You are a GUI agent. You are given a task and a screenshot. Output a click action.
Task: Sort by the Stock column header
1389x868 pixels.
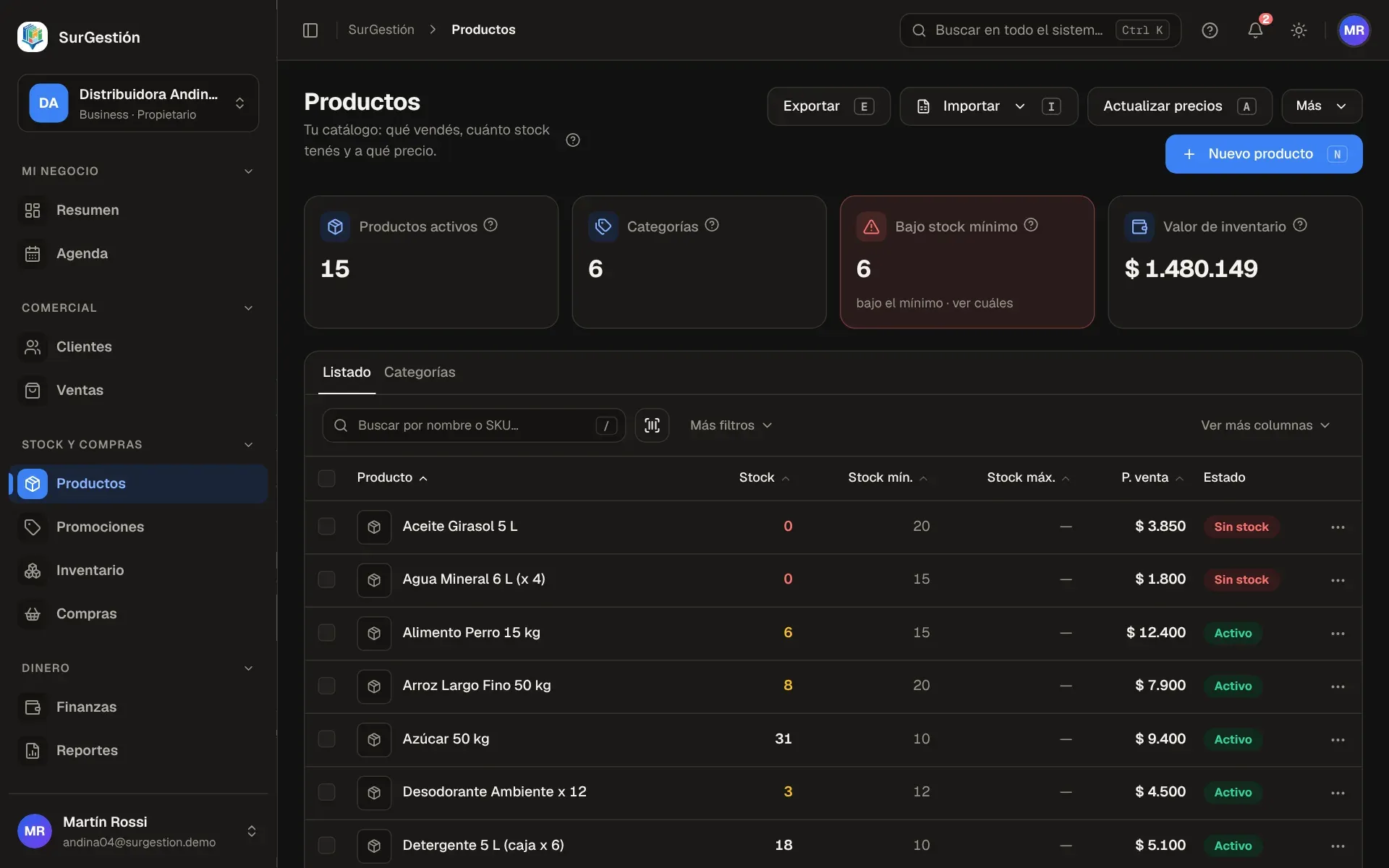click(764, 478)
